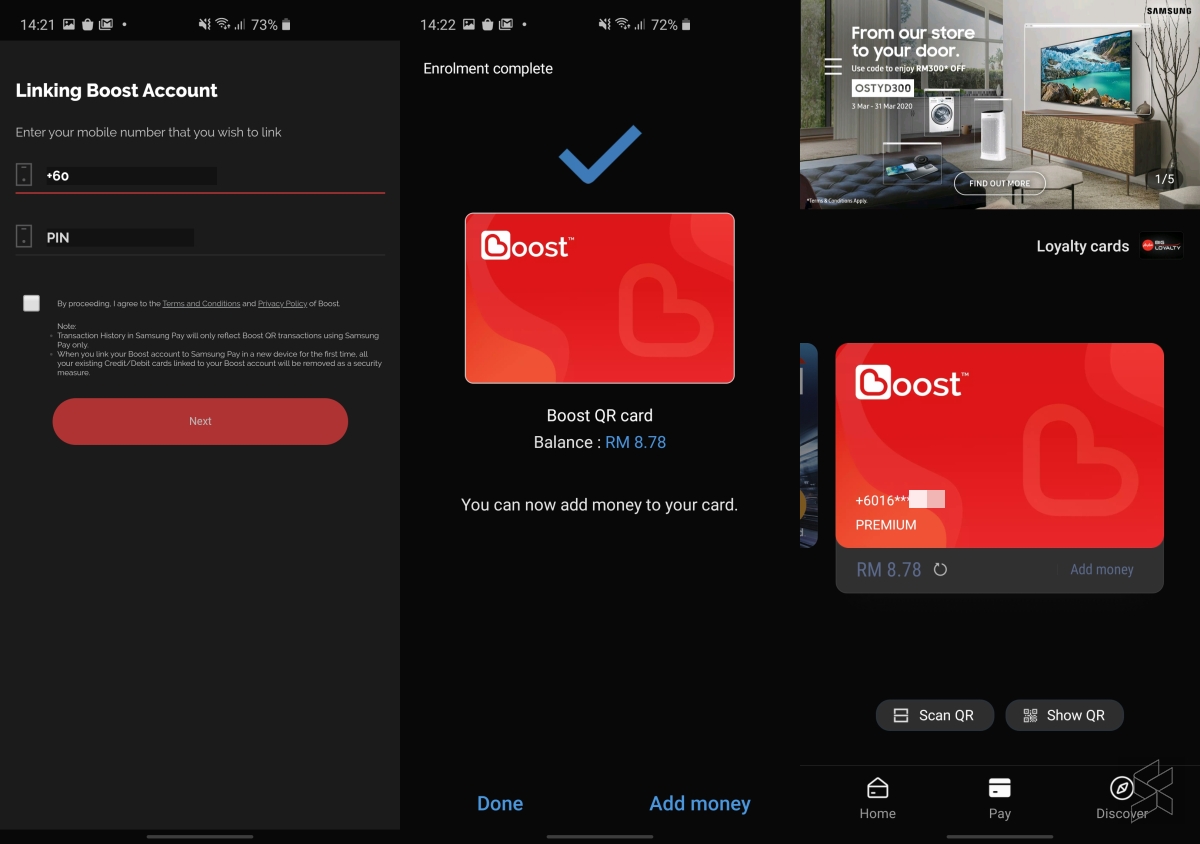Refresh the Boost balance with the refresh icon
The image size is (1200, 844).
pyautogui.click(x=938, y=569)
